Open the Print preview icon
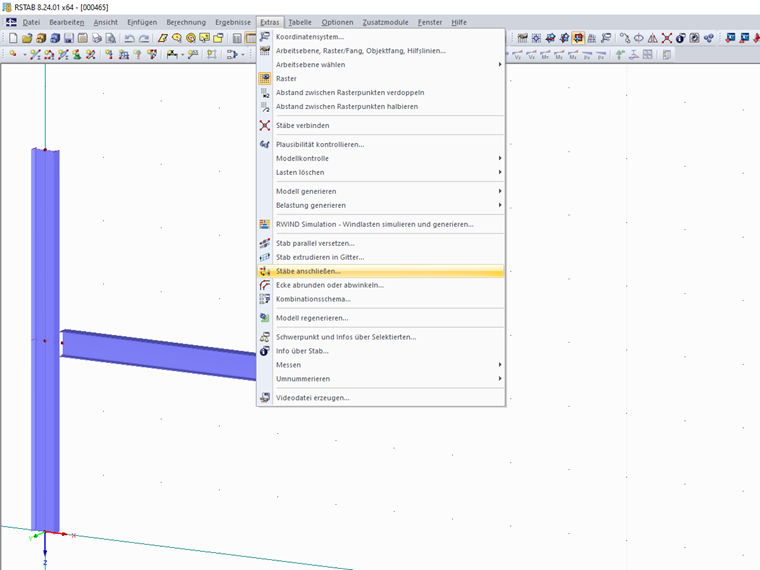The image size is (760, 570). point(111,38)
